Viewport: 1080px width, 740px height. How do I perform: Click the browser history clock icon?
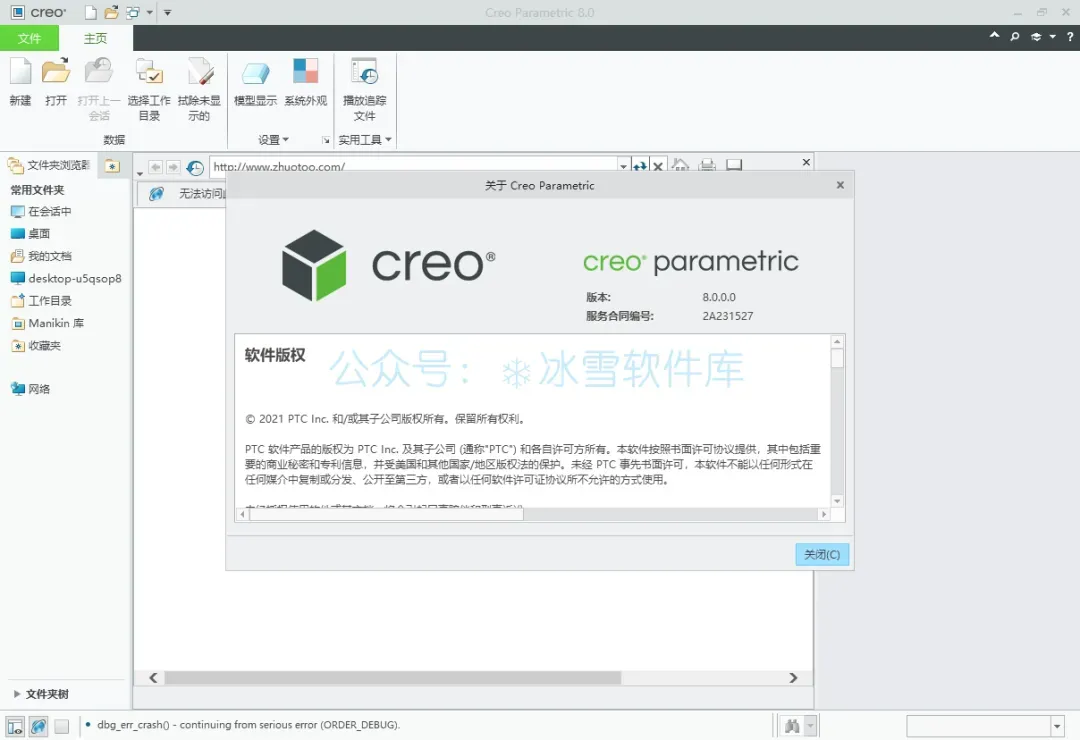[x=195, y=167]
